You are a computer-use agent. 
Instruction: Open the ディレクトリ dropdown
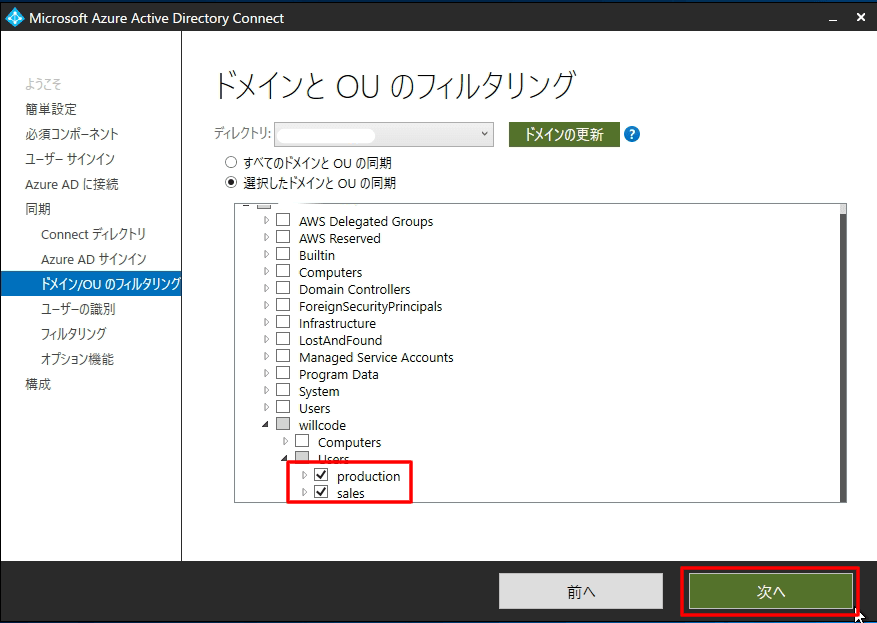pos(384,134)
